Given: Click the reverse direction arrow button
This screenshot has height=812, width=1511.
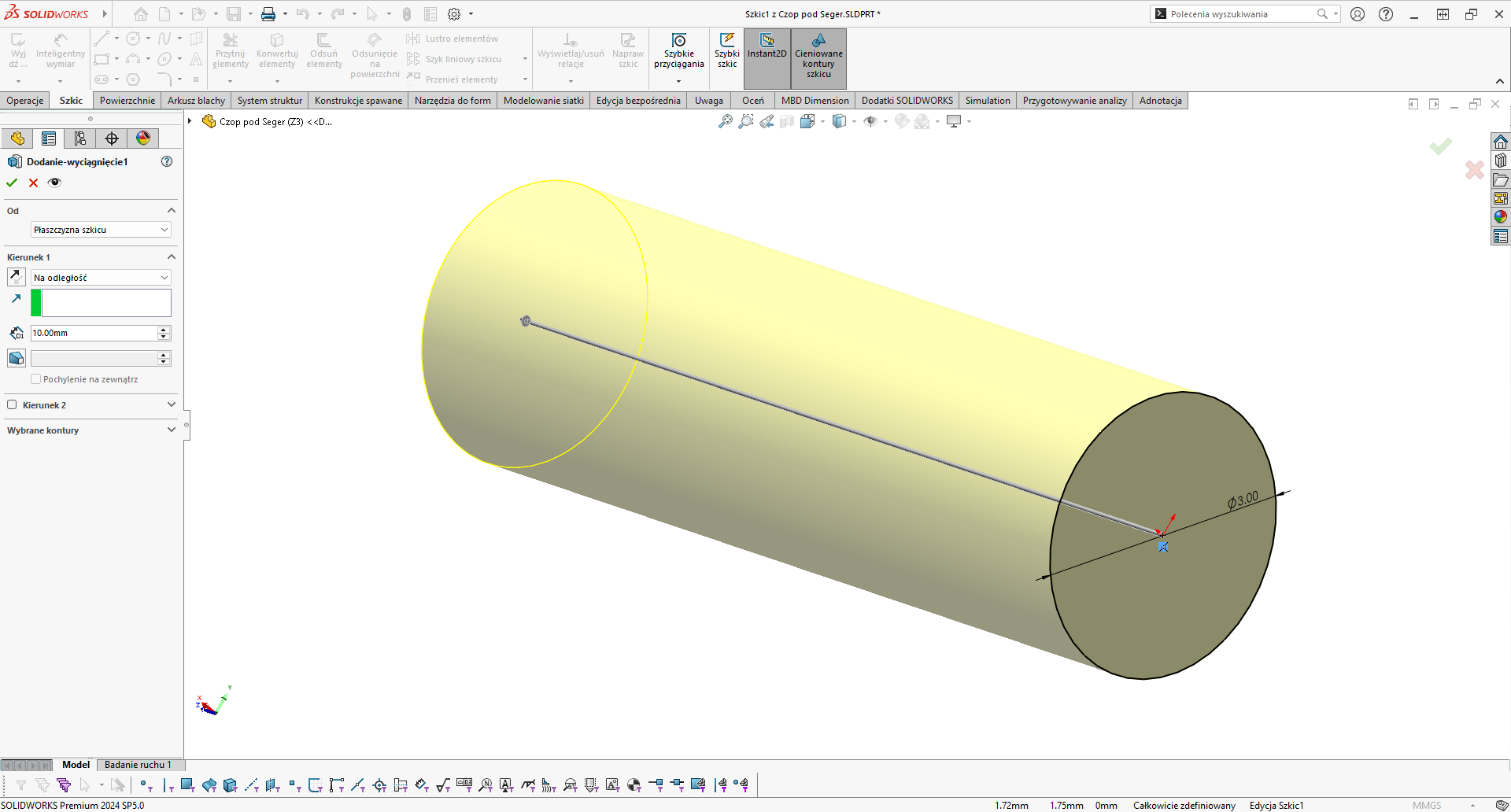Looking at the screenshot, I should [x=16, y=277].
